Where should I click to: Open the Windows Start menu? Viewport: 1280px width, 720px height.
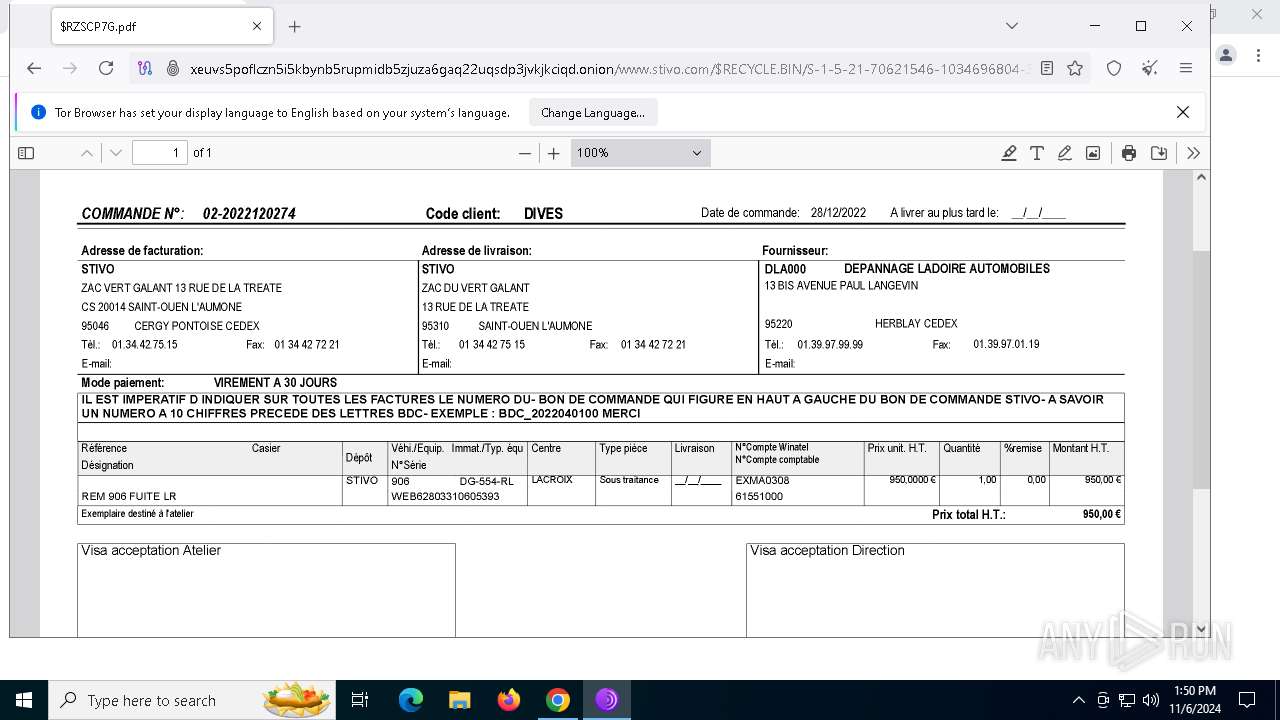tap(24, 700)
